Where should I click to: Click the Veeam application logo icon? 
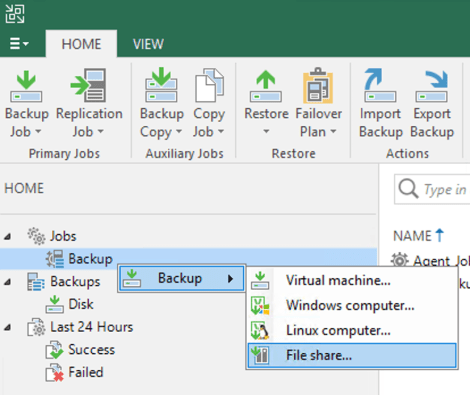coord(15,14)
